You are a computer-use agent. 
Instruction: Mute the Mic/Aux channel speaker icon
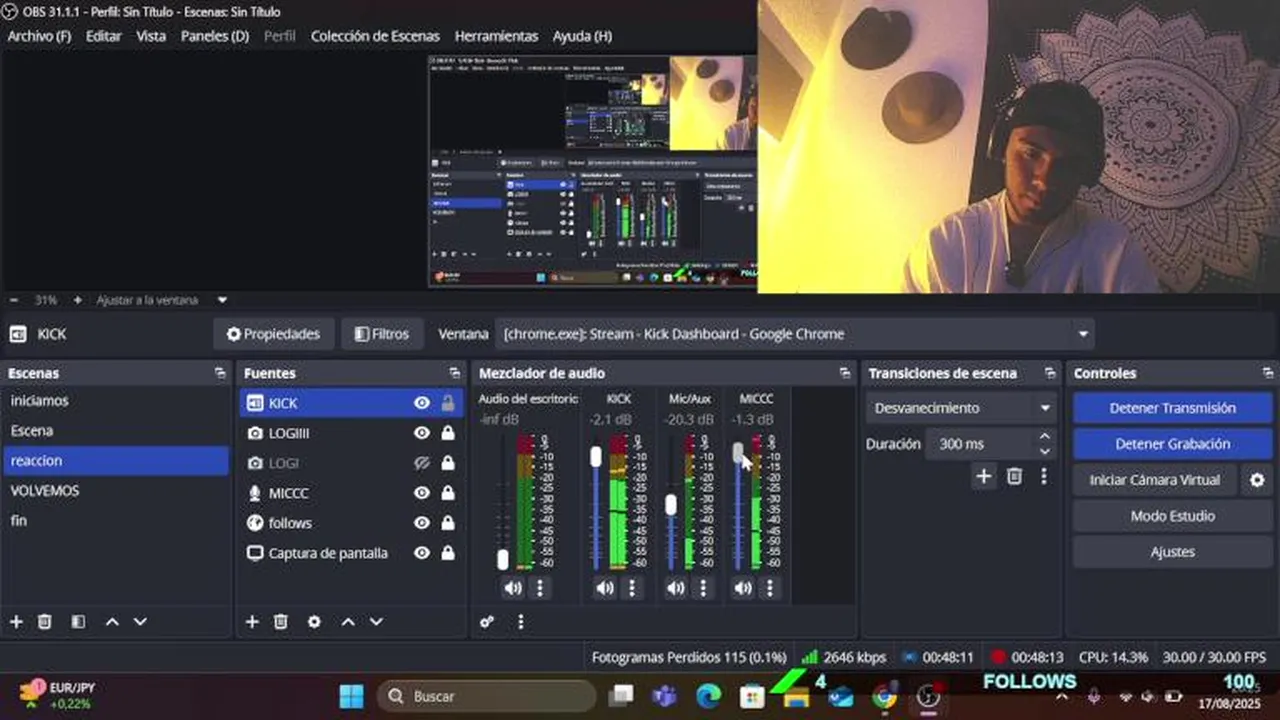click(676, 588)
